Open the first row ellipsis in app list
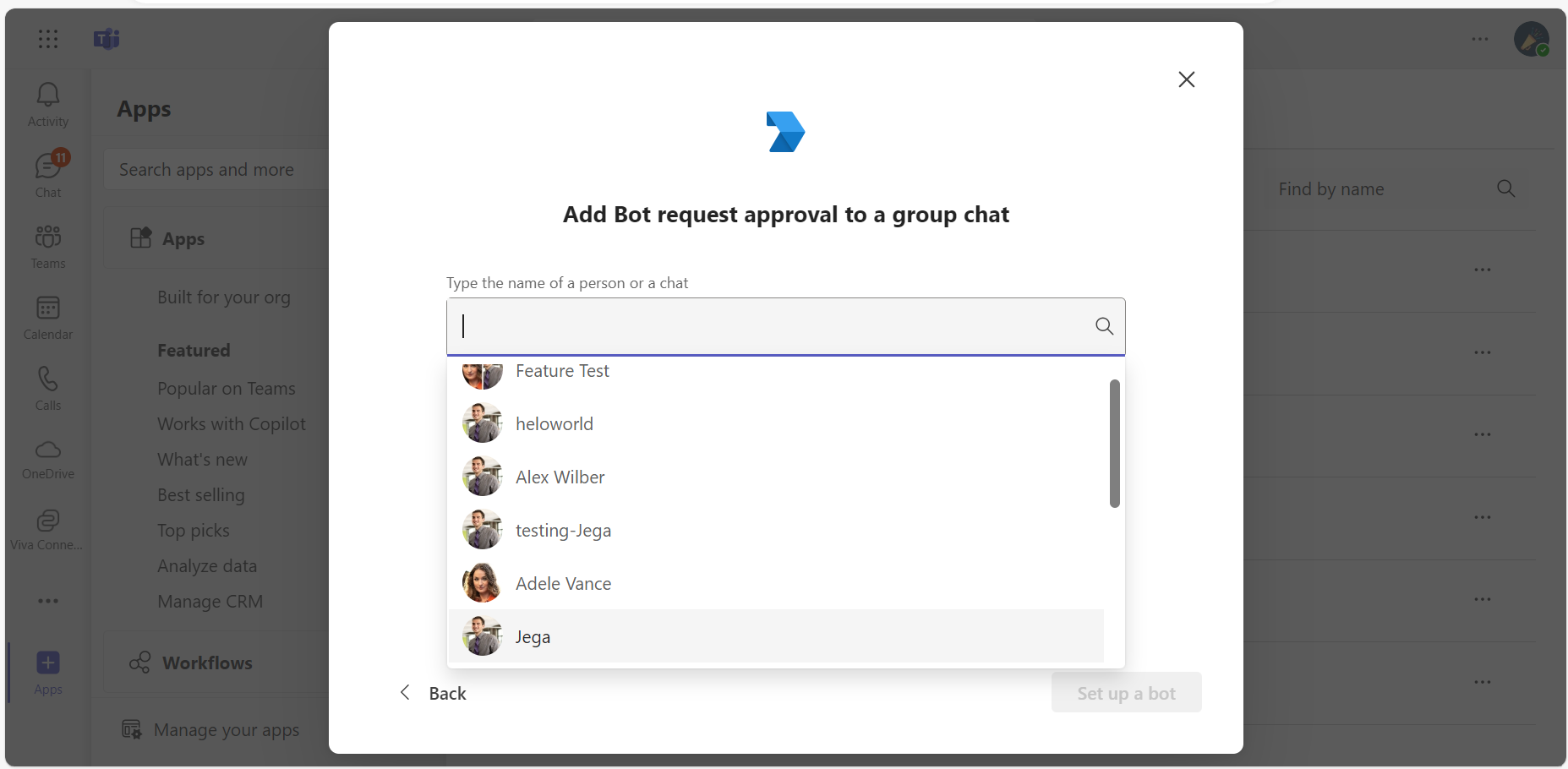 1483,270
